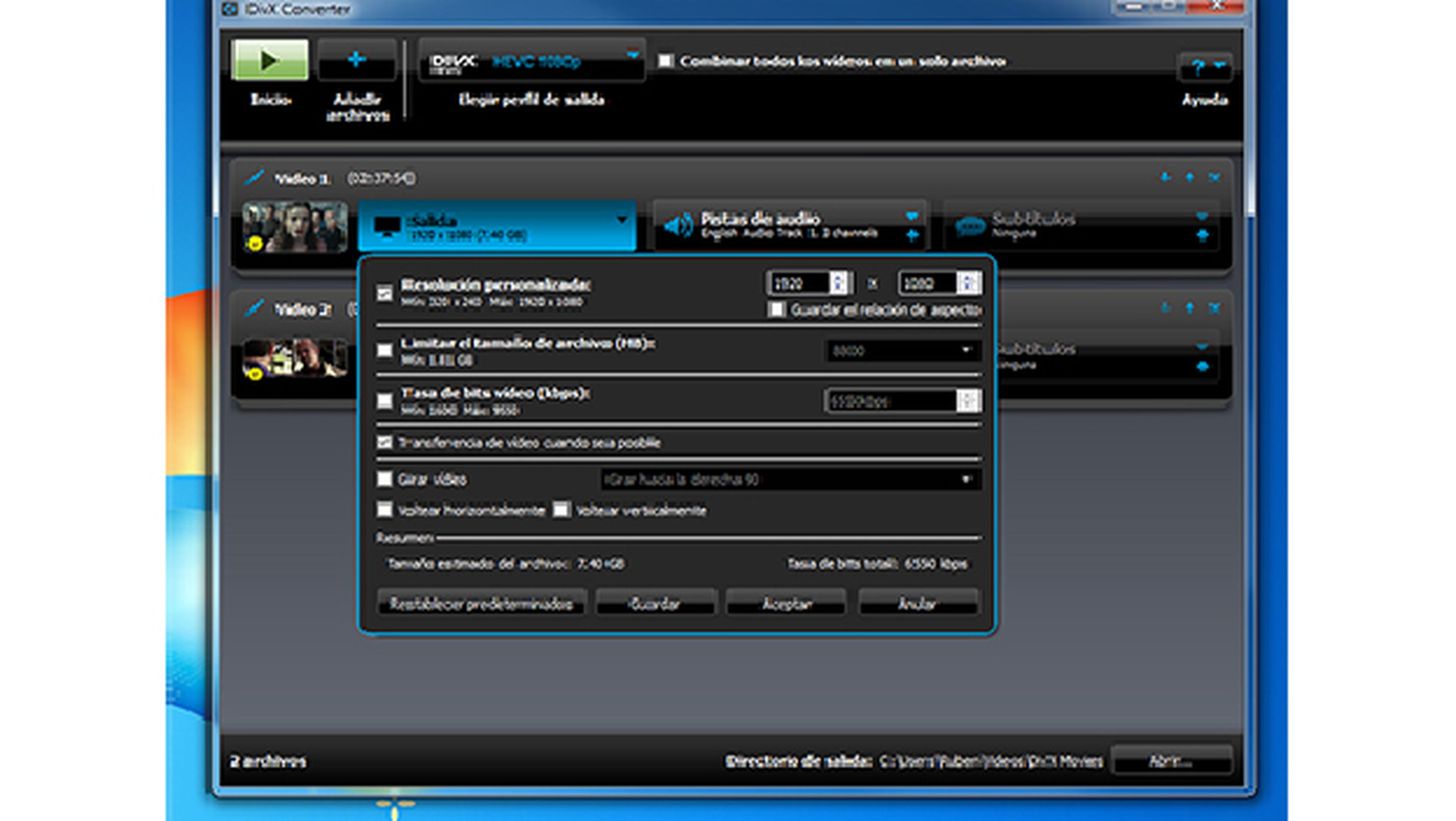Expand the Pistas de audio dropdown arrow
The width and height of the screenshot is (1456, 821).
coord(912,216)
